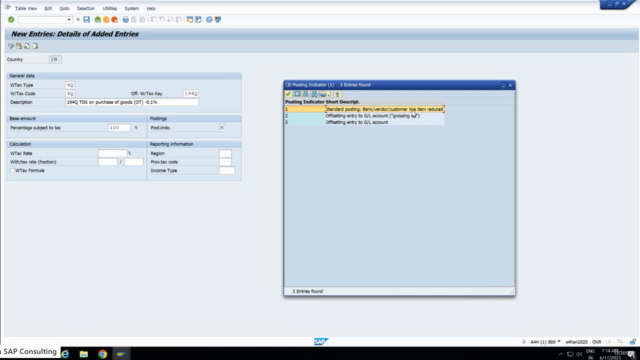Open the Help menu
Viewport: 640px width, 360px height.
151,8
